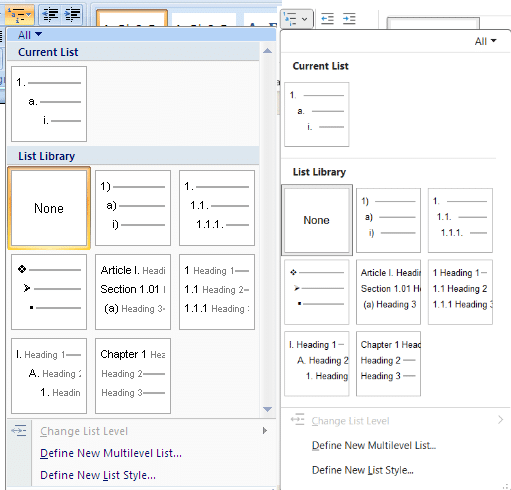The image size is (511, 490).
Task: Choose Chapter 1 heading list in left panel
Action: [x=133, y=376]
